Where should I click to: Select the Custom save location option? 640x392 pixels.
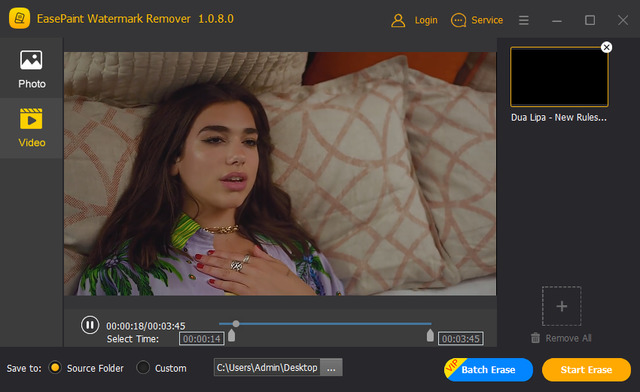143,368
